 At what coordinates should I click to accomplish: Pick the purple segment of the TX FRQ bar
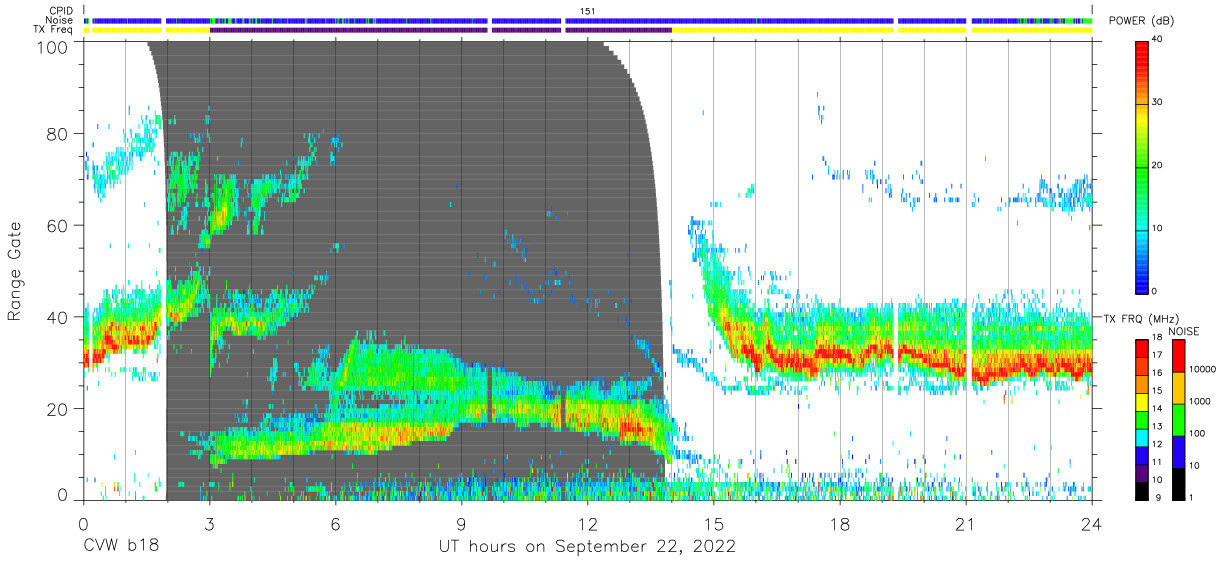tap(1142, 472)
